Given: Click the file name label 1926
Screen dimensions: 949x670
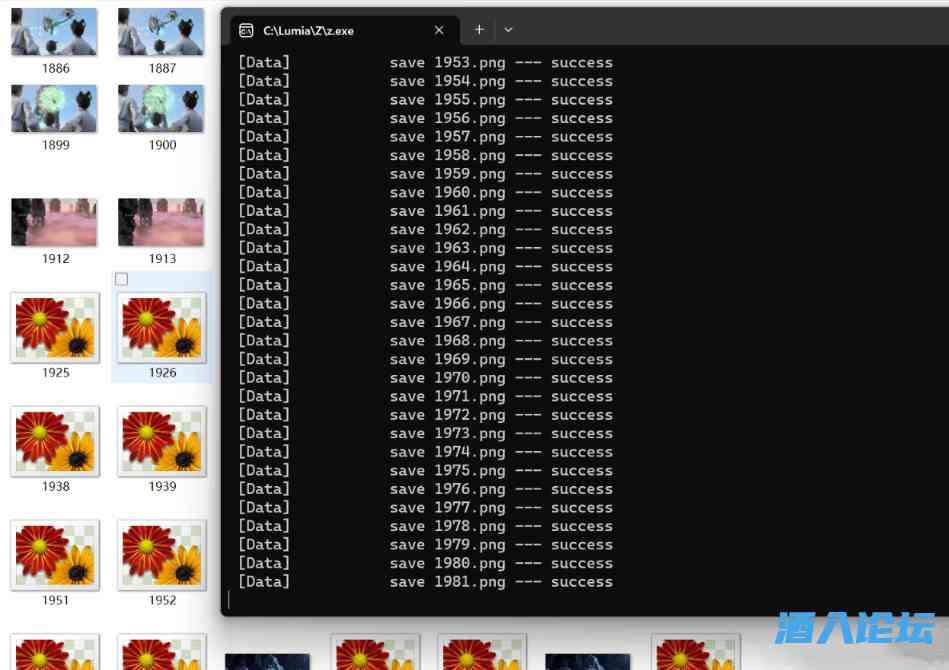Looking at the screenshot, I should (x=162, y=373).
